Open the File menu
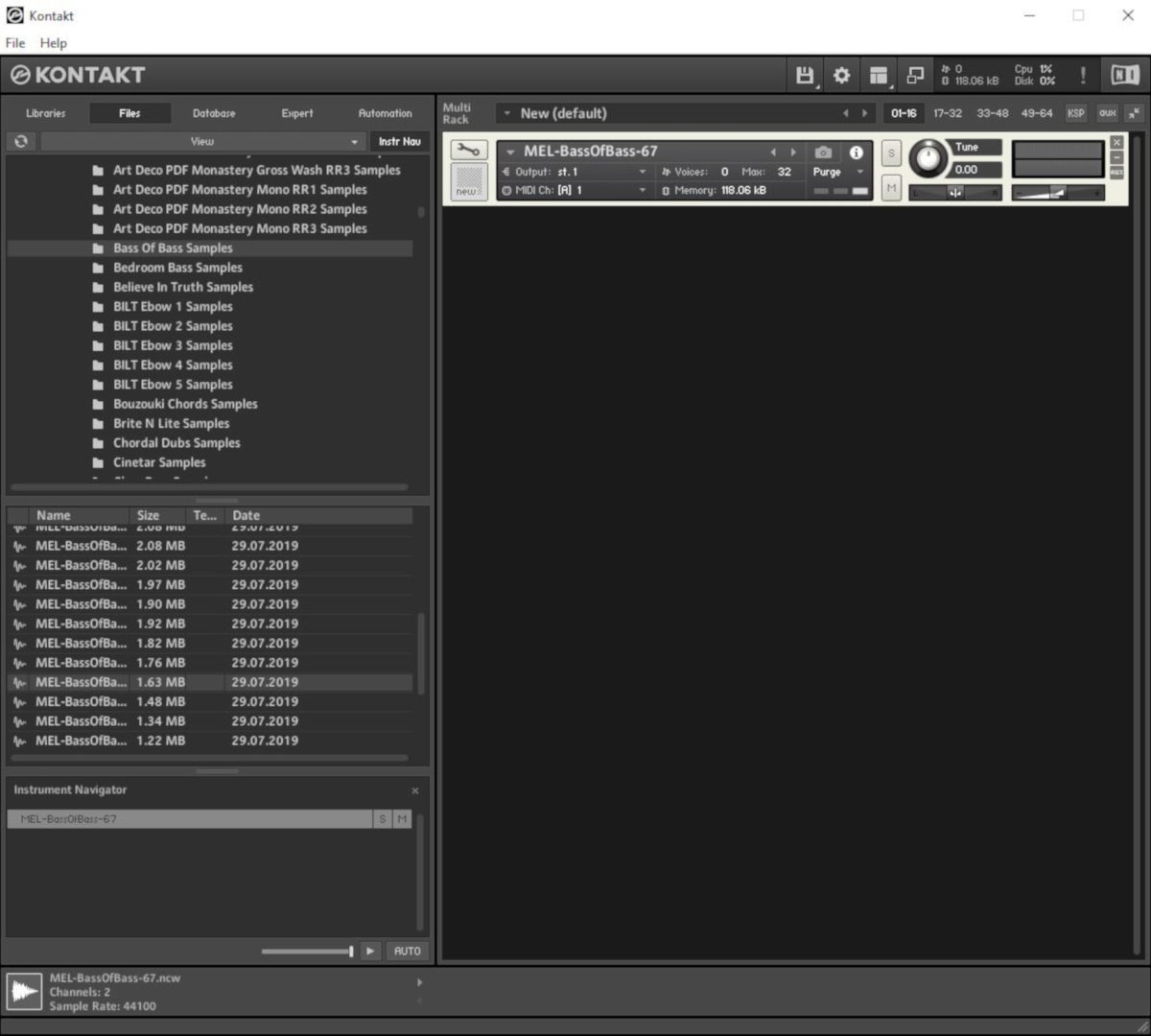Image resolution: width=1151 pixels, height=1036 pixels. pyautogui.click(x=15, y=43)
